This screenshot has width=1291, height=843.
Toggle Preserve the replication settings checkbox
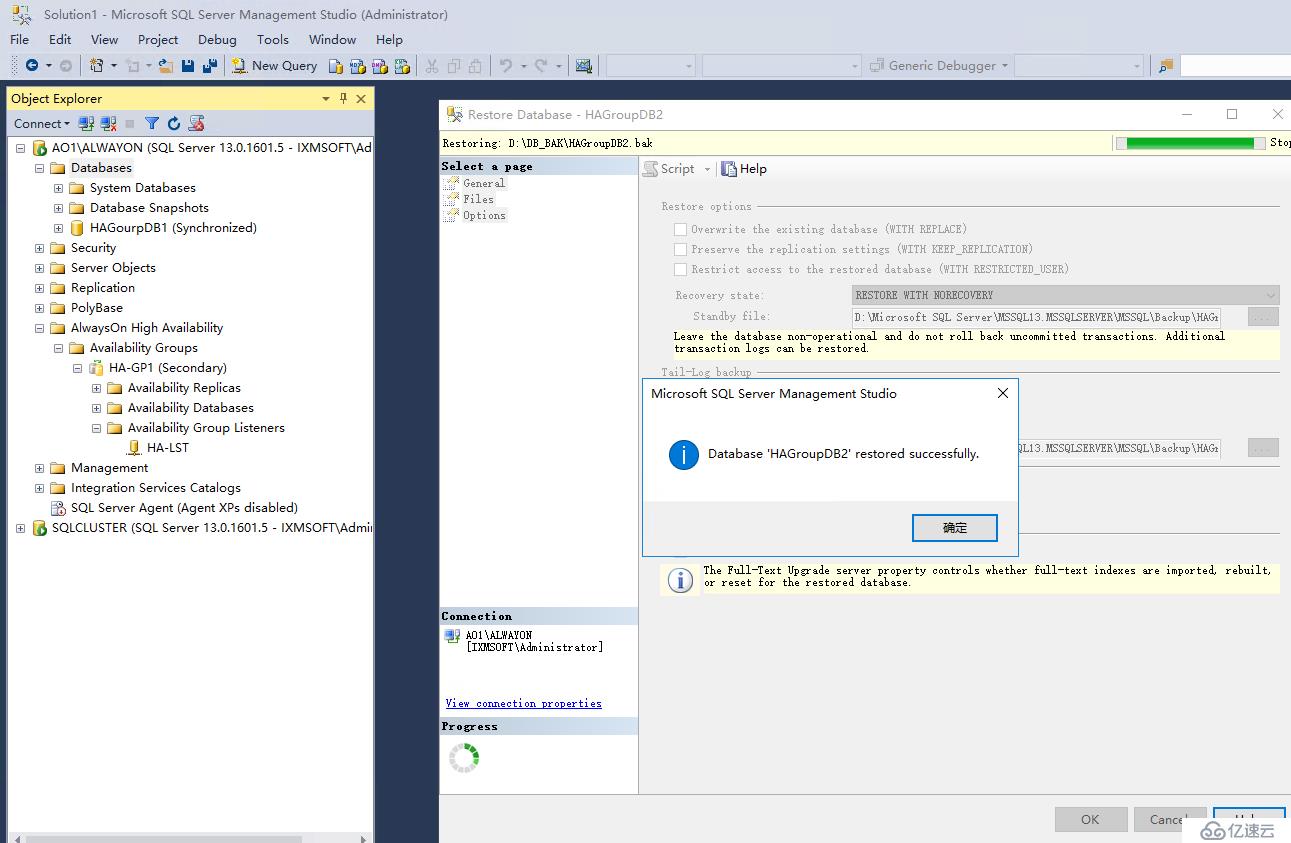pyautogui.click(x=680, y=249)
